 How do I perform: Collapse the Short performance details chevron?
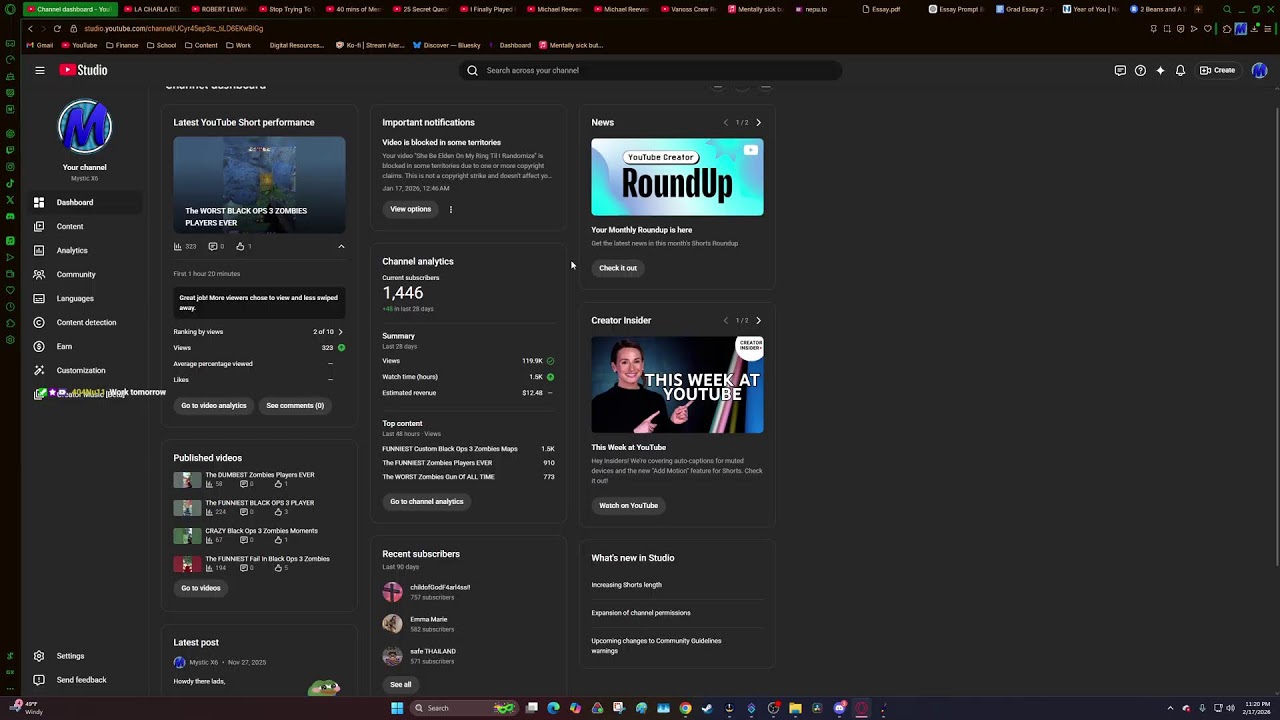pyautogui.click(x=341, y=246)
